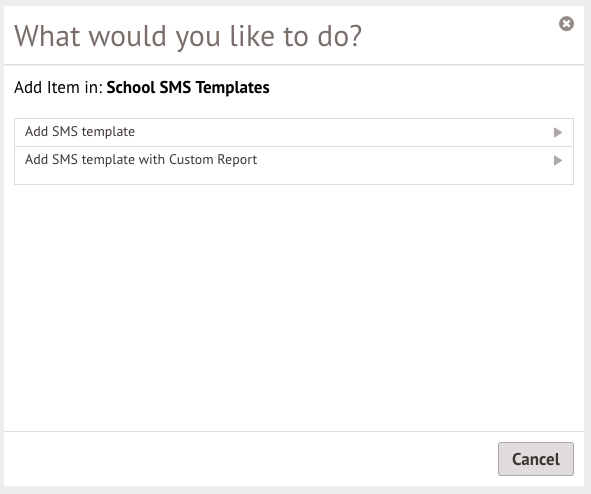
Task: Click the School SMS Templates label
Action: tap(188, 87)
